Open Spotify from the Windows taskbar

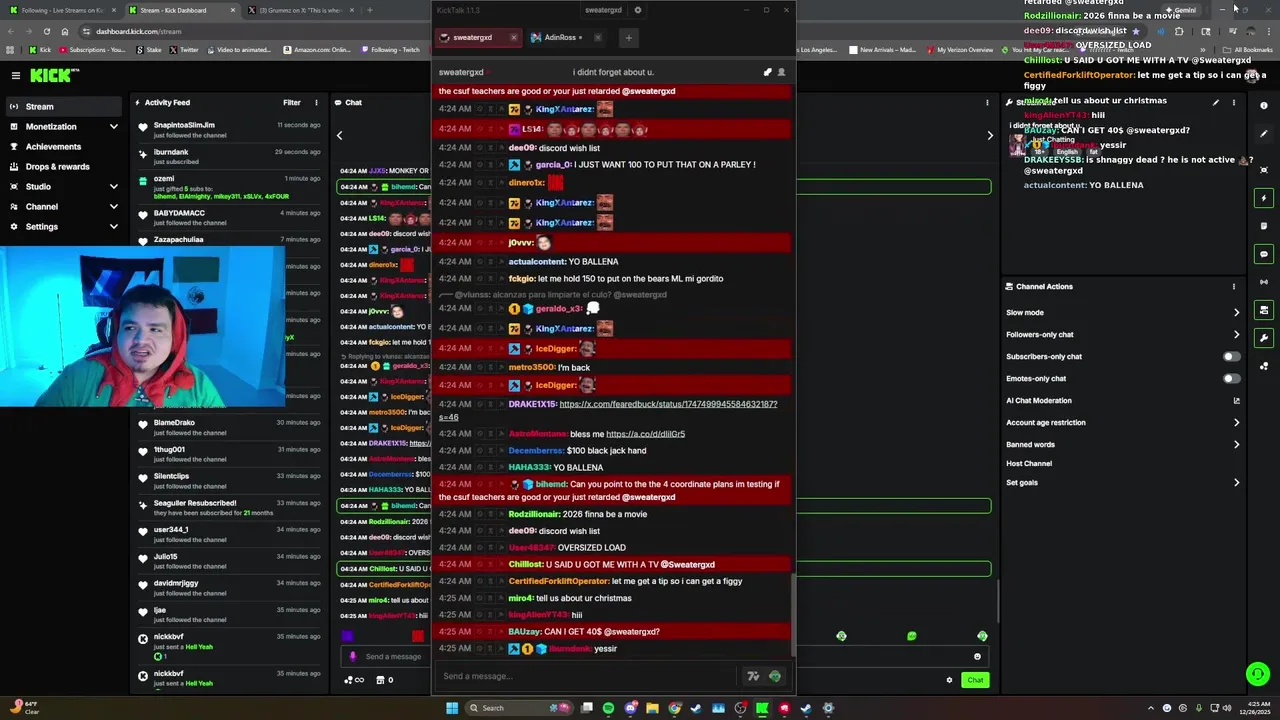pyautogui.click(x=608, y=708)
